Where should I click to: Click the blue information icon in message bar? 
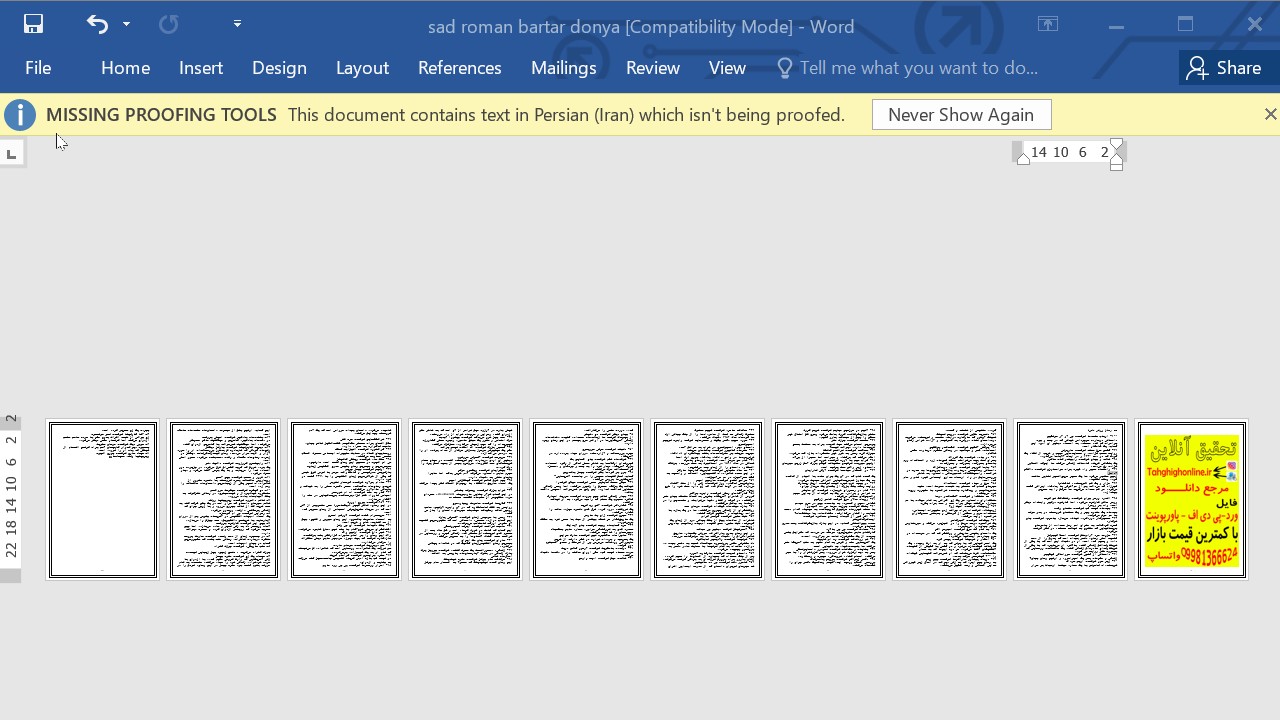pos(19,115)
